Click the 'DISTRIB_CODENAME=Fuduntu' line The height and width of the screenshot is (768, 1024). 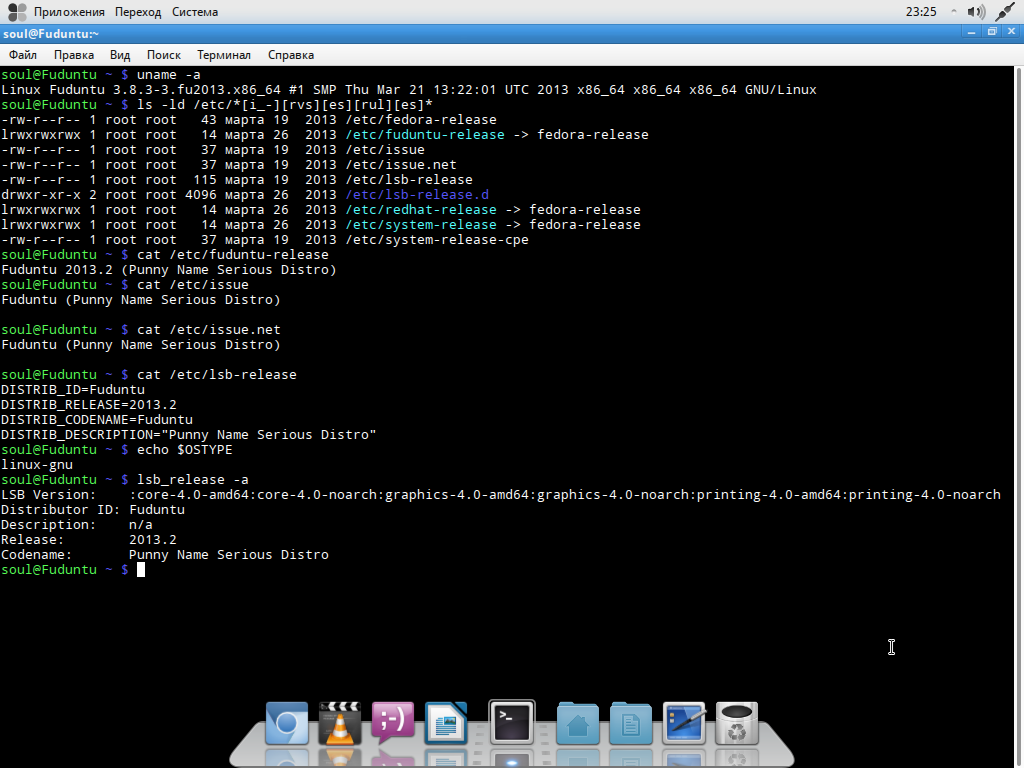tap(97, 420)
